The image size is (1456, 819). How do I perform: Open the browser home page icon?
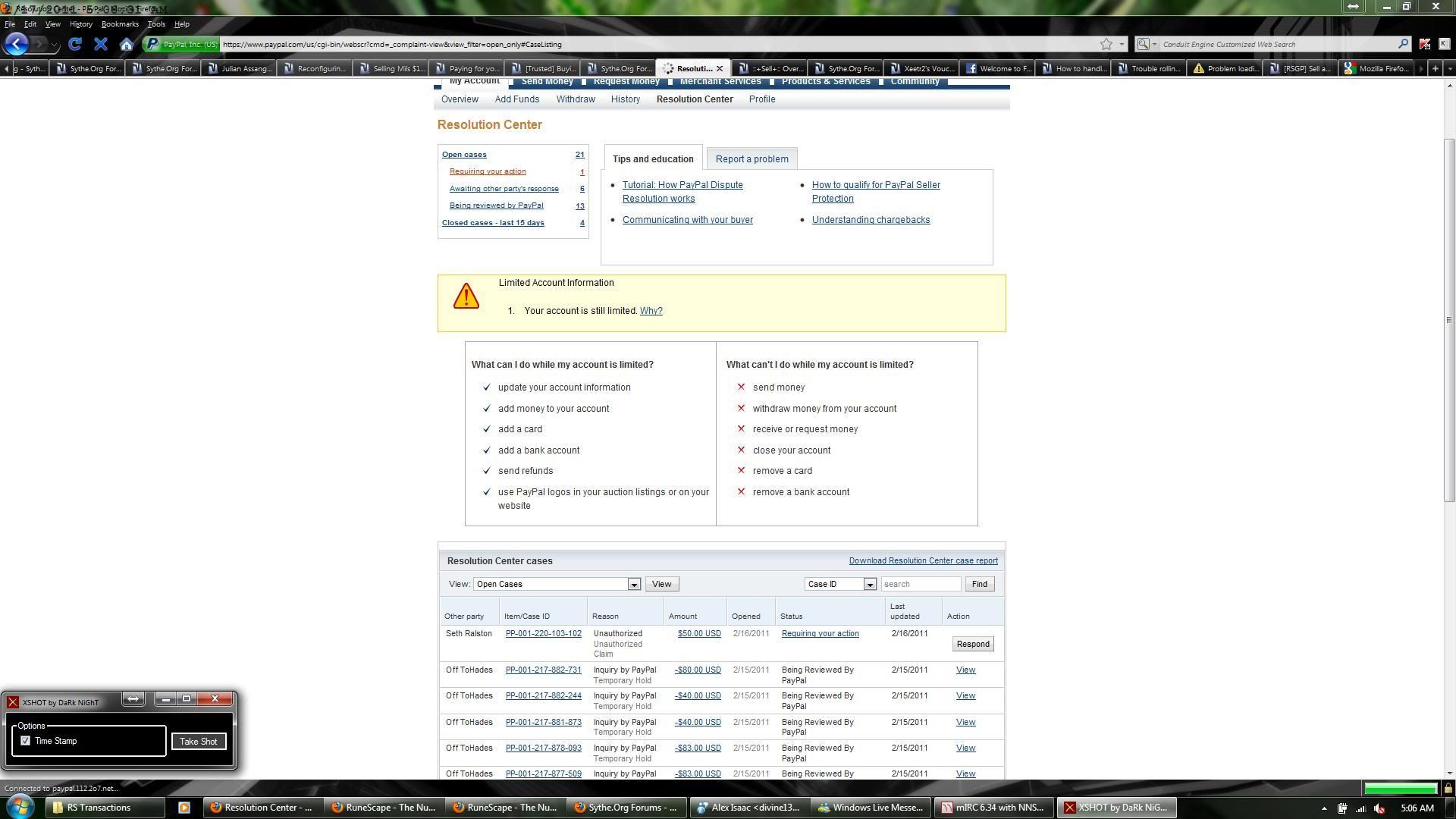[x=127, y=44]
